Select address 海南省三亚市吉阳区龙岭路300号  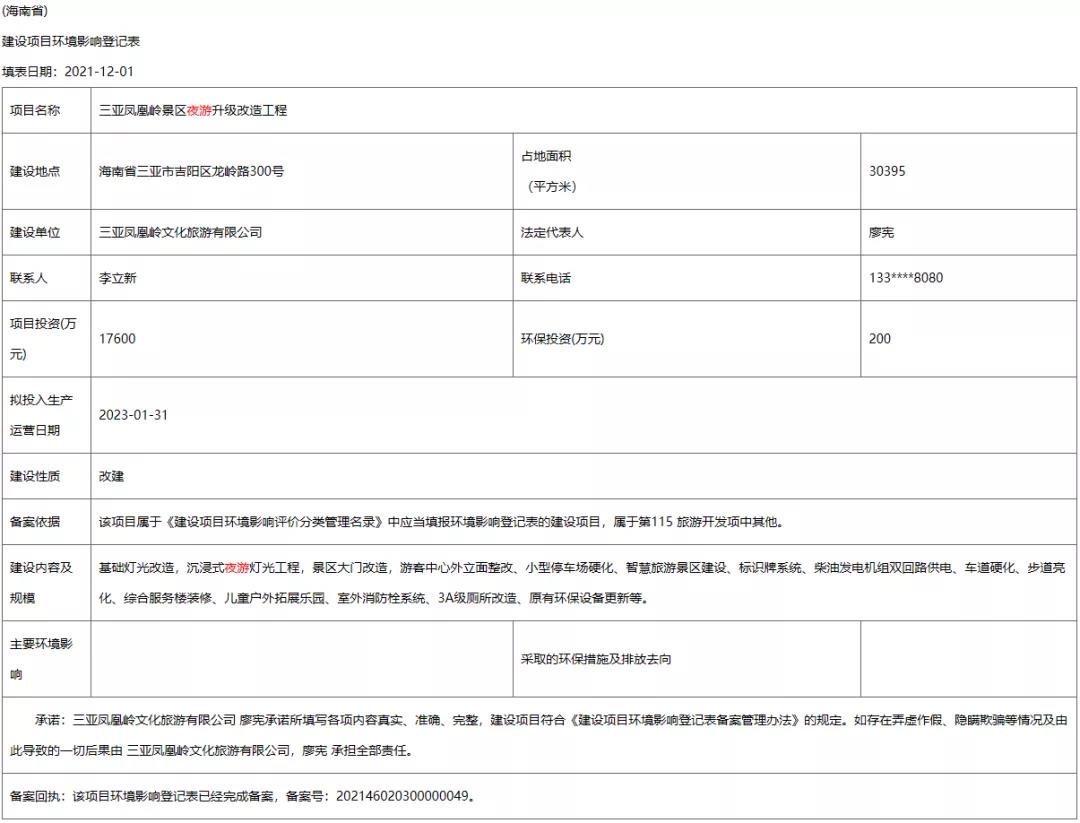[191, 171]
